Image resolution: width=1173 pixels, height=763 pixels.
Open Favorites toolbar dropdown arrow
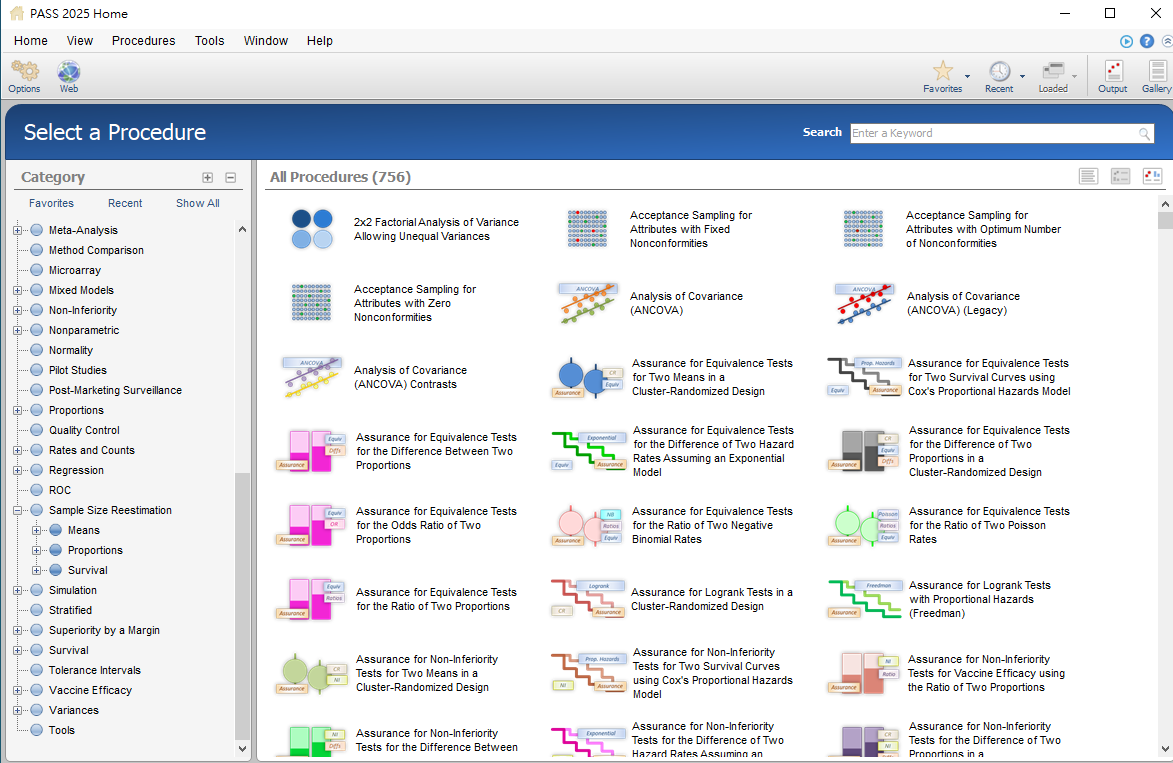(967, 76)
